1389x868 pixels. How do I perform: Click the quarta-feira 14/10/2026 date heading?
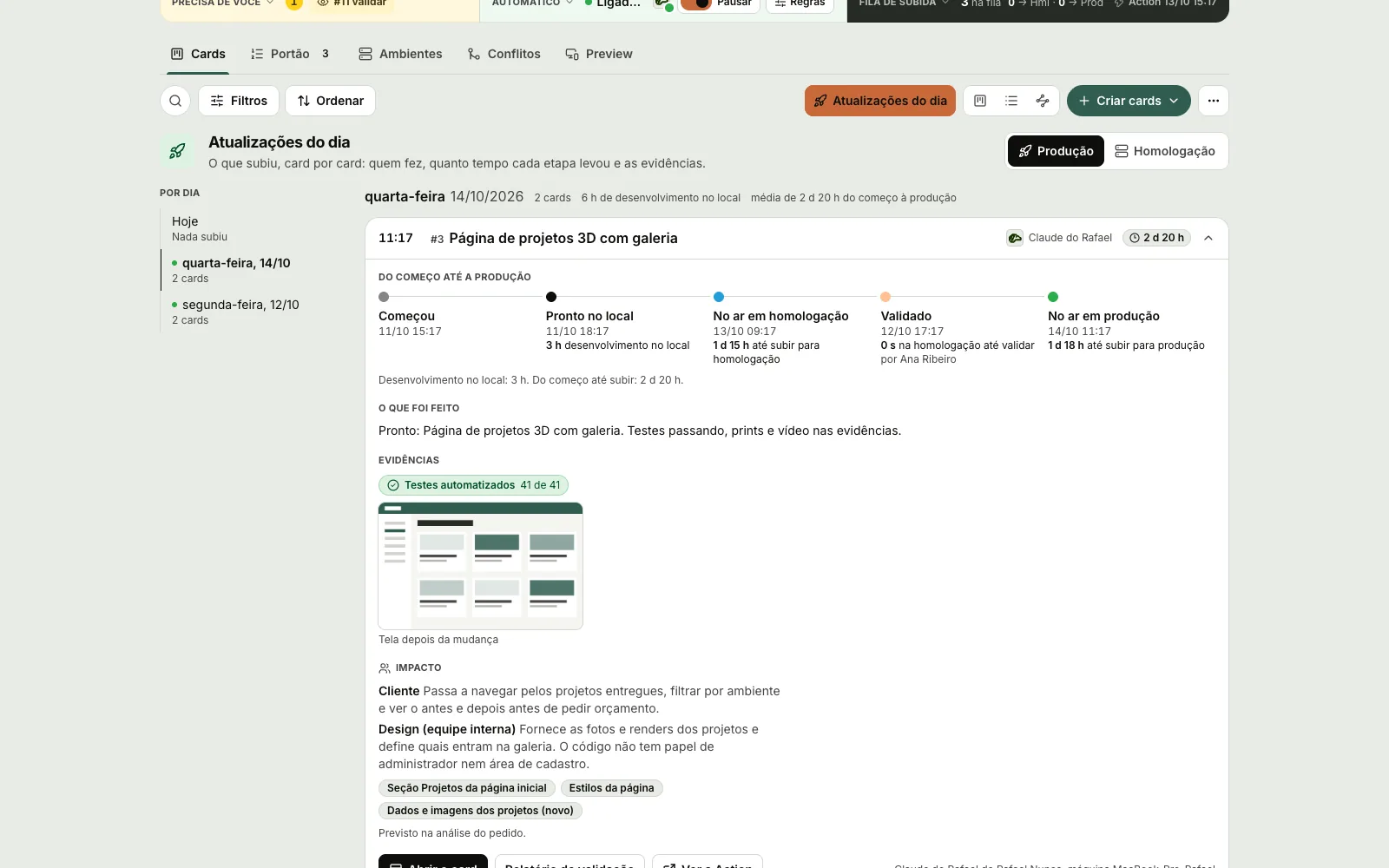tap(444, 197)
